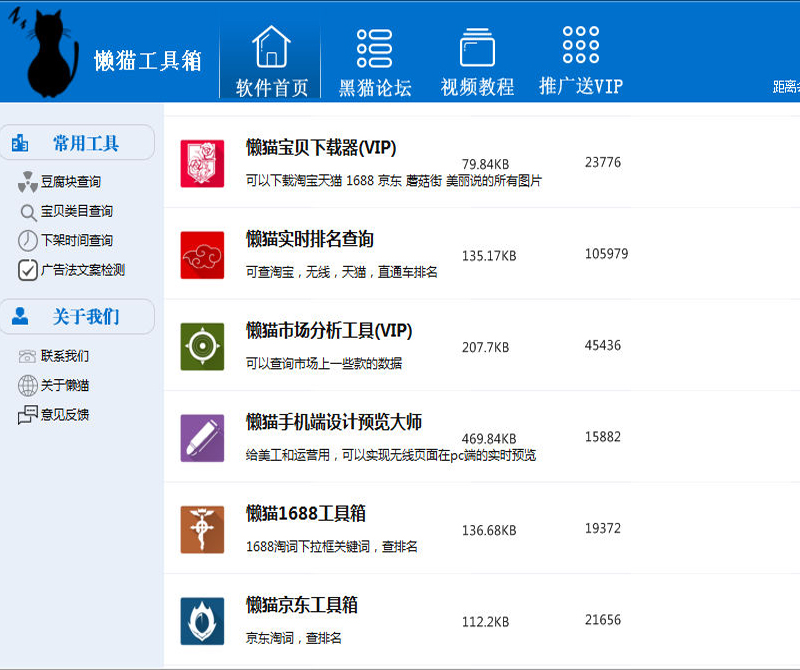Click the count 21656
800x670 pixels.
point(603,619)
